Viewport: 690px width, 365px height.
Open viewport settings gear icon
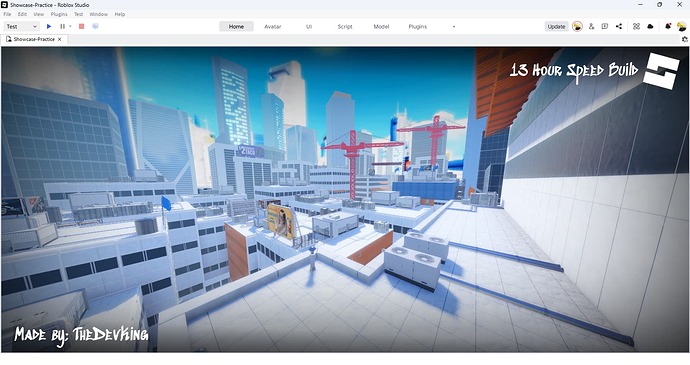pos(685,39)
